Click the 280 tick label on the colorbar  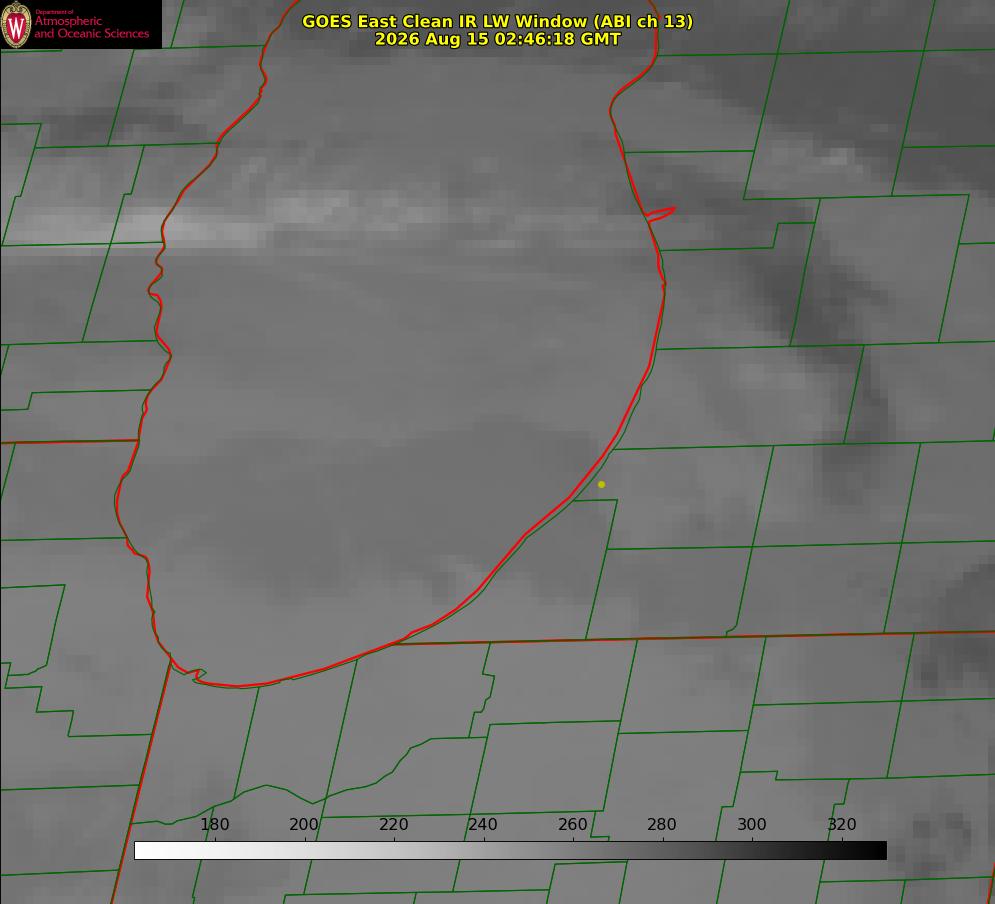(x=662, y=825)
